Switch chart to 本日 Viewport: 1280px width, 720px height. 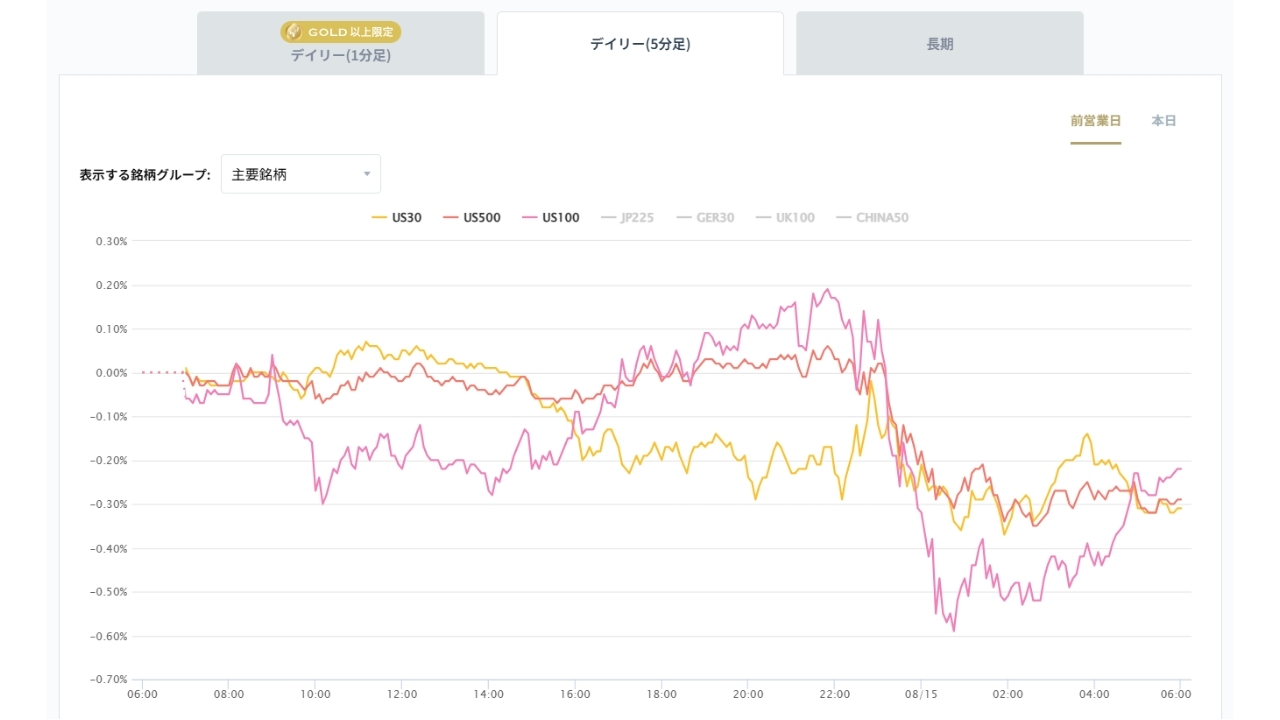click(x=1163, y=121)
